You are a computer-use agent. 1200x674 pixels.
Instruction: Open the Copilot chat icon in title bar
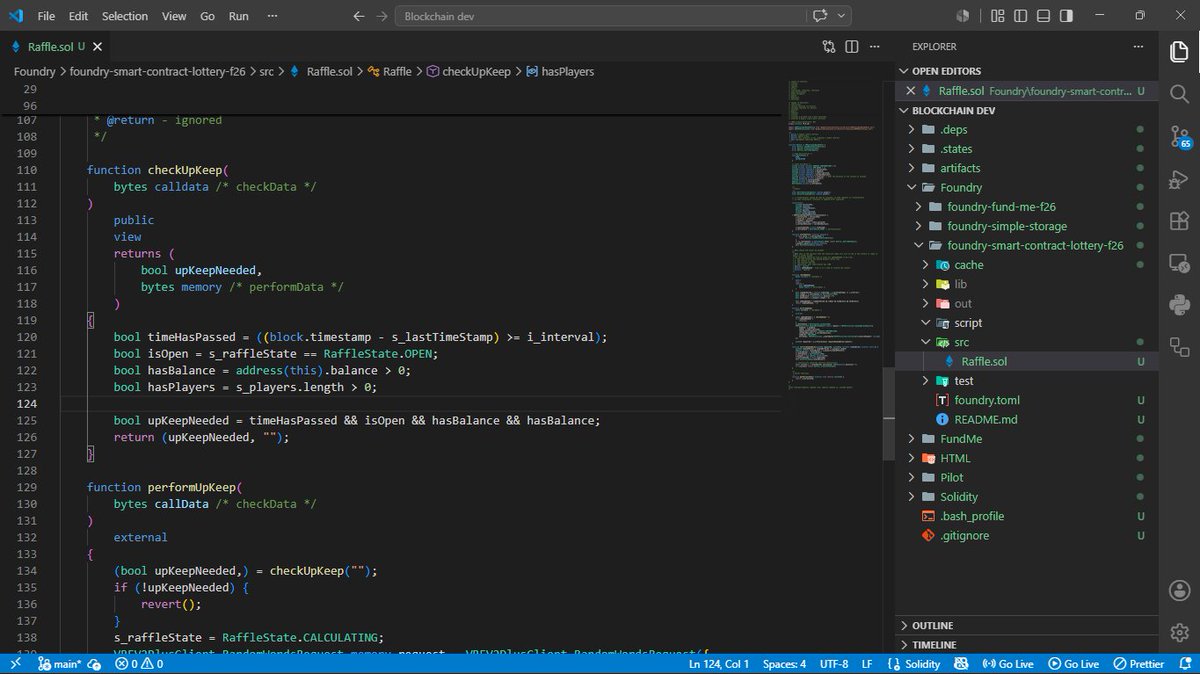[821, 16]
